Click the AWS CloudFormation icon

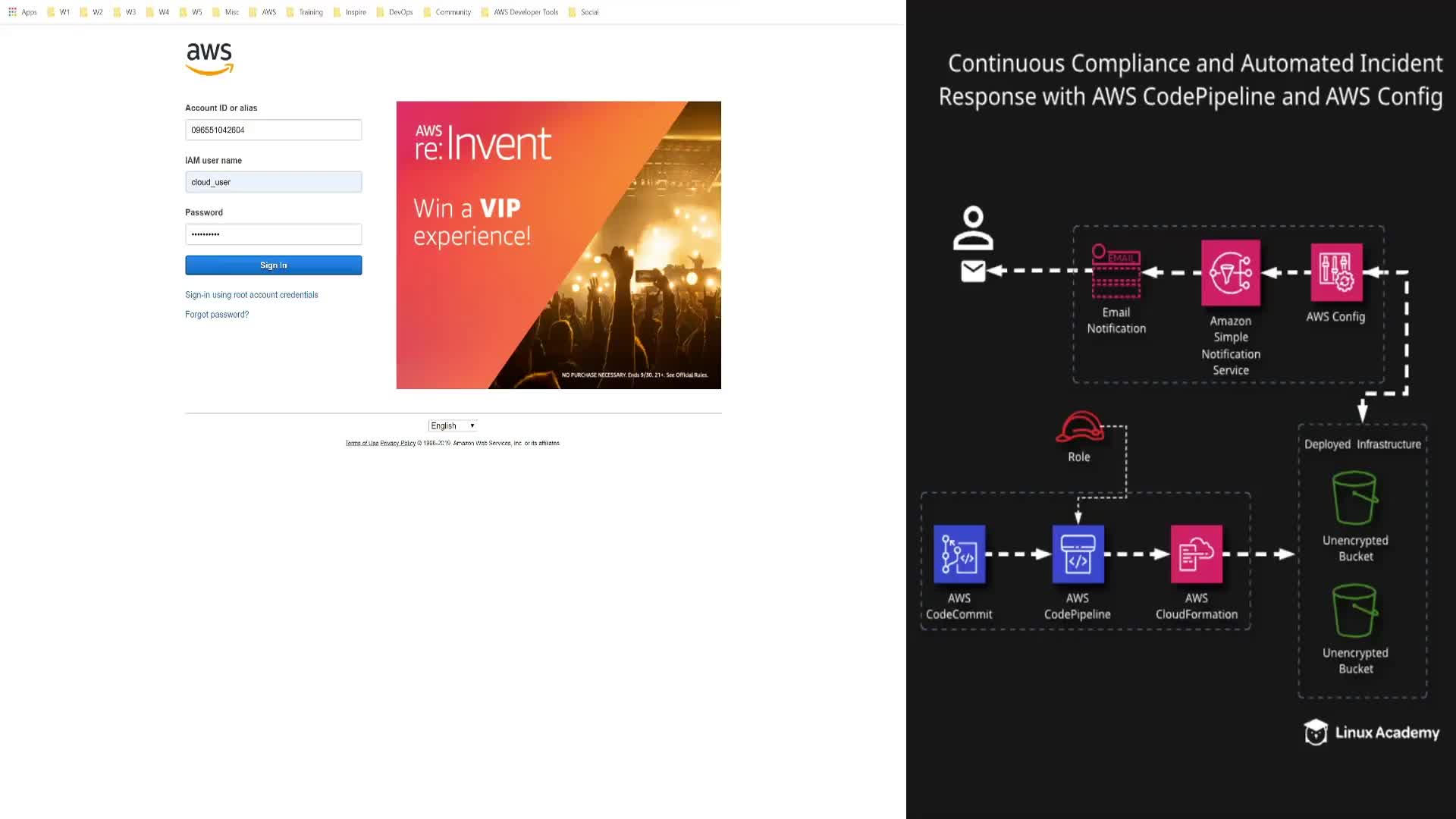1196,554
